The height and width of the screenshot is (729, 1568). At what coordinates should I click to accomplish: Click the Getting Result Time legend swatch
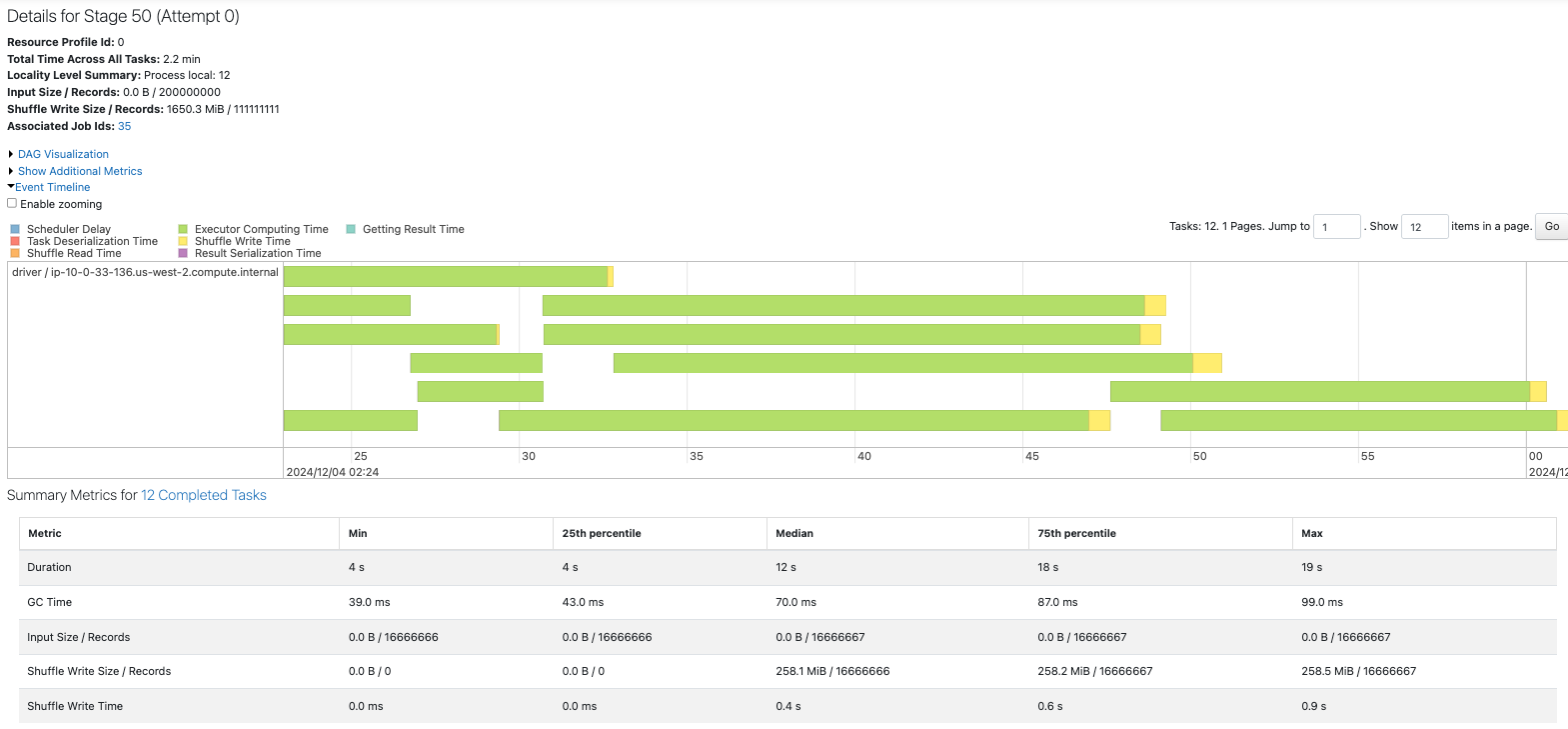pyautogui.click(x=351, y=229)
